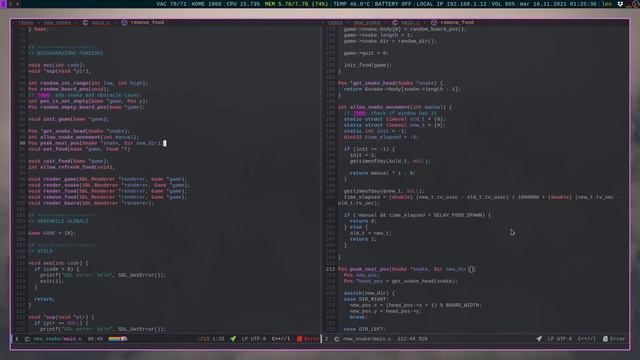
Task: Click the TODO comment in left pane
Action: pos(84,95)
